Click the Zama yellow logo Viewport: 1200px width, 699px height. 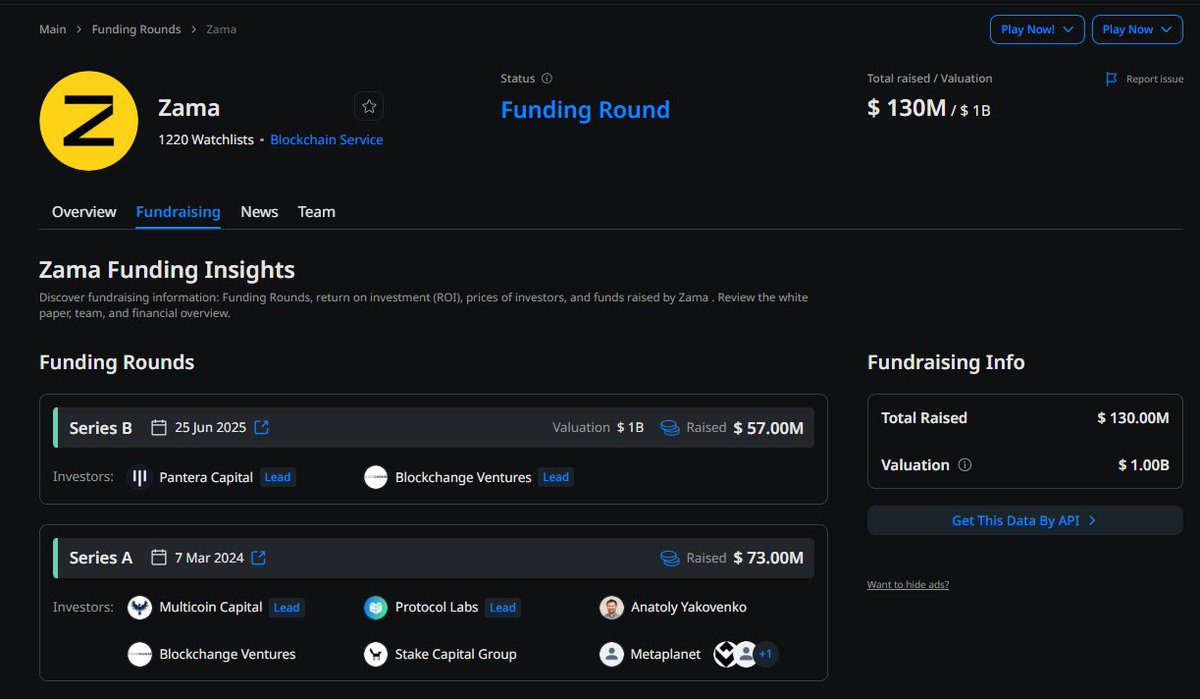[x=88, y=120]
